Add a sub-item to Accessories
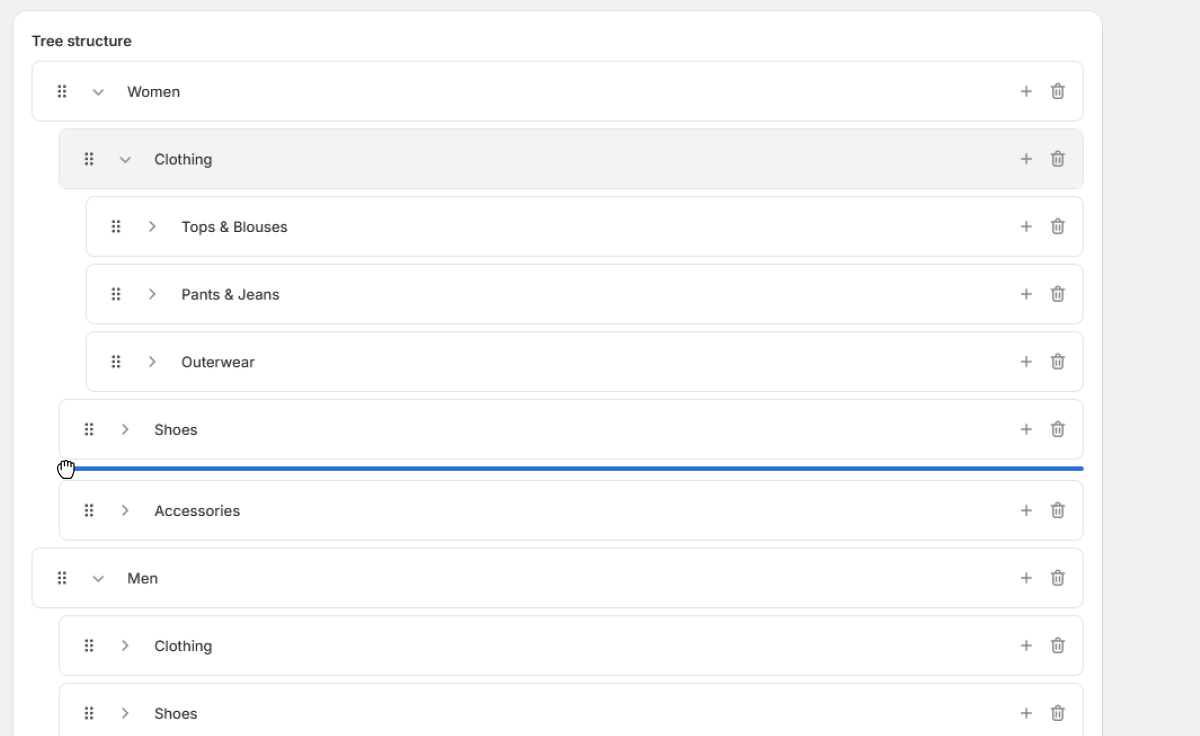Viewport: 1200px width, 736px height. click(1025, 511)
